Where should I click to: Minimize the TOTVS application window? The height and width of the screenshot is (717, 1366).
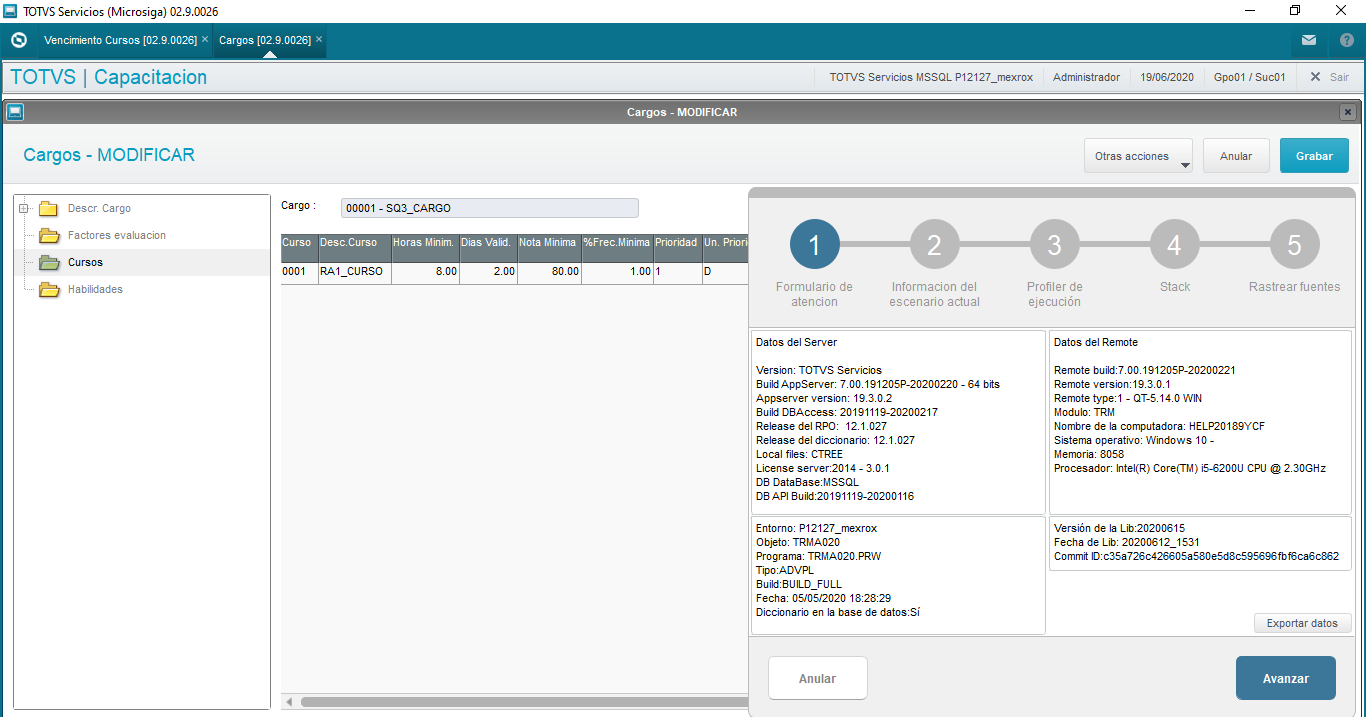(1249, 11)
